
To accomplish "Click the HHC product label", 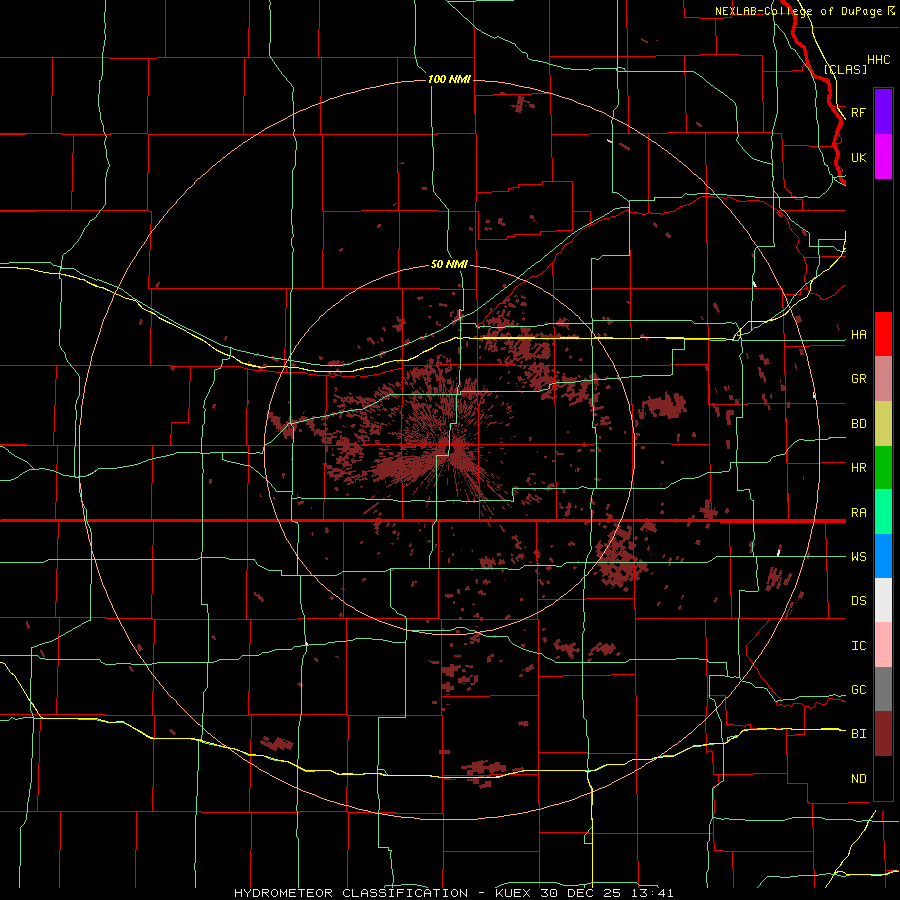I will pyautogui.click(x=878, y=60).
